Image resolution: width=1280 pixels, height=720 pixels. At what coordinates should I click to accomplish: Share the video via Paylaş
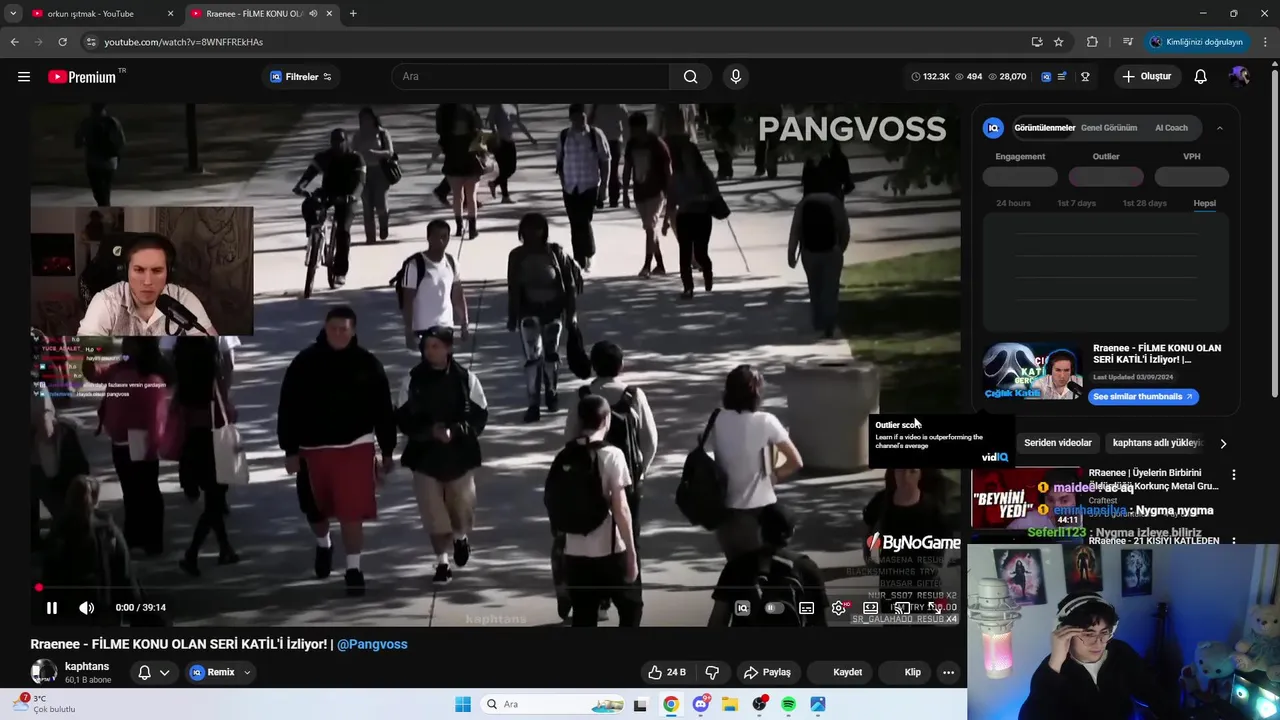pos(767,672)
